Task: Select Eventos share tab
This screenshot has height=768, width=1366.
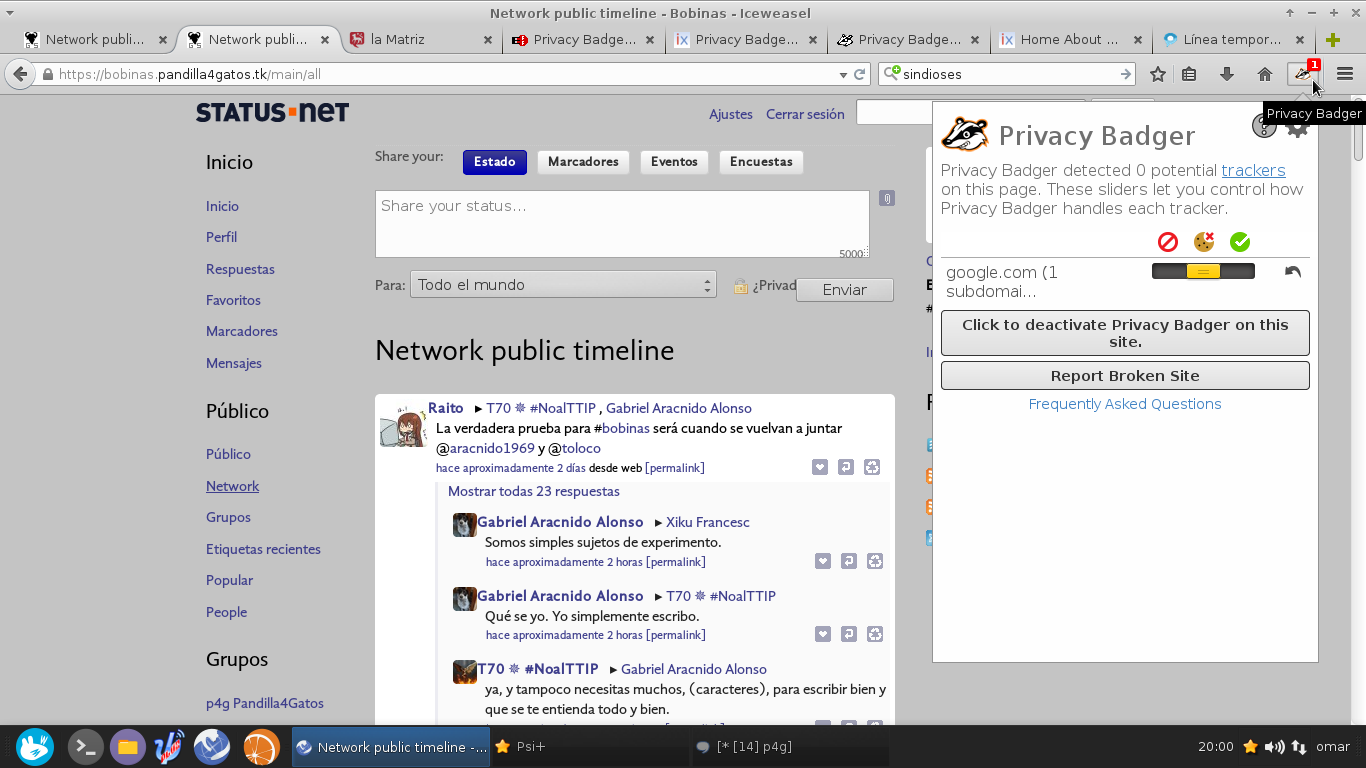Action: point(674,162)
